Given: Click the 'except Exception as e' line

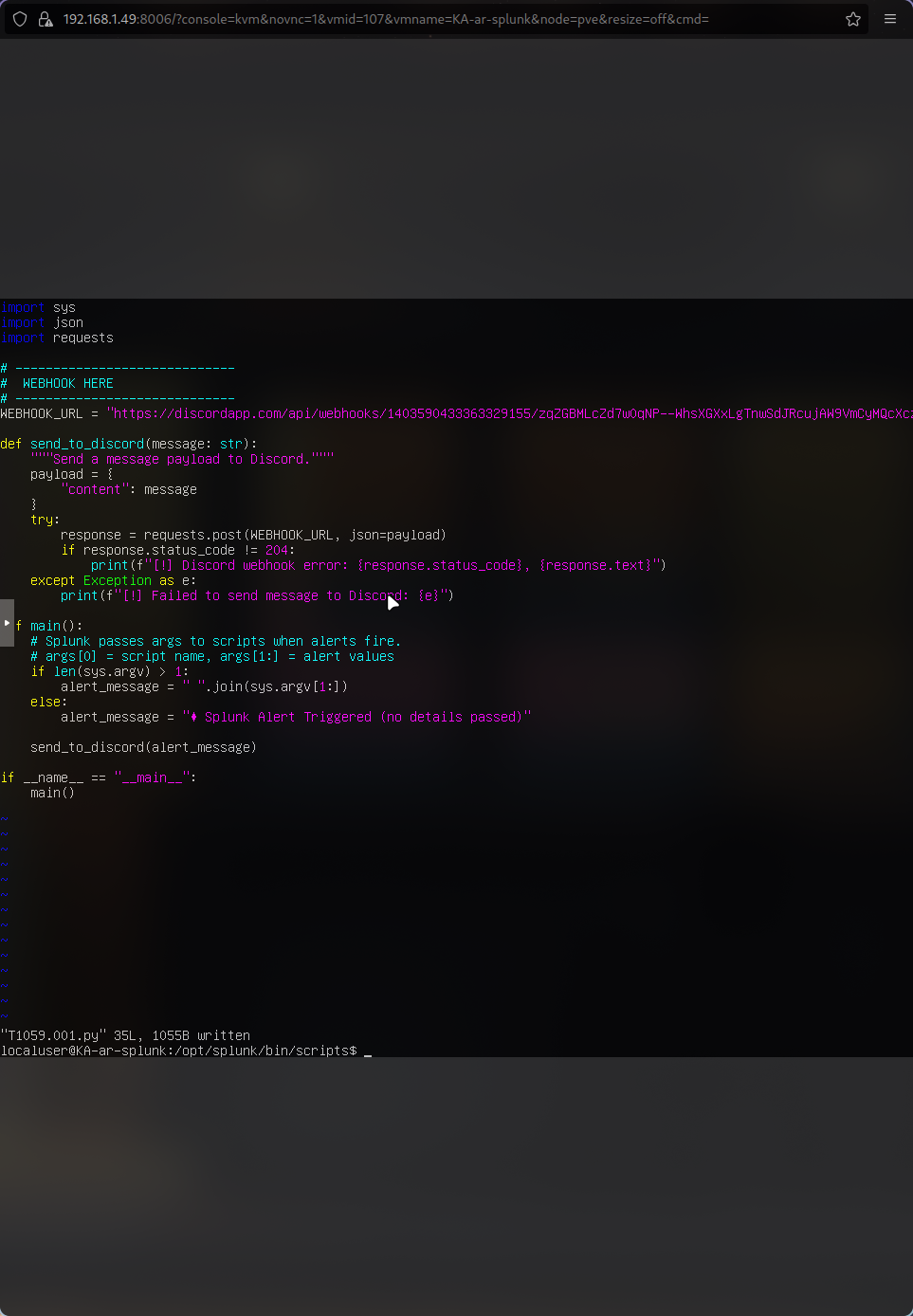Looking at the screenshot, I should click(x=113, y=580).
